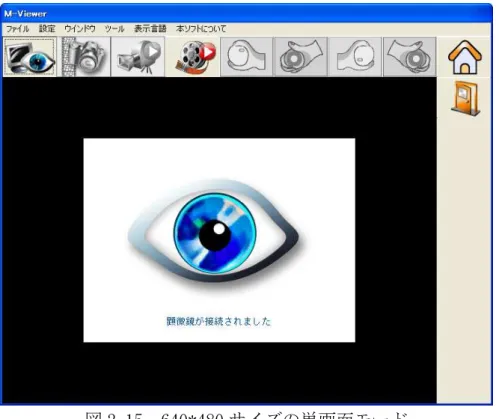This screenshot has width=499, height=419.
Task: Open the ツール menu
Action: [114, 29]
